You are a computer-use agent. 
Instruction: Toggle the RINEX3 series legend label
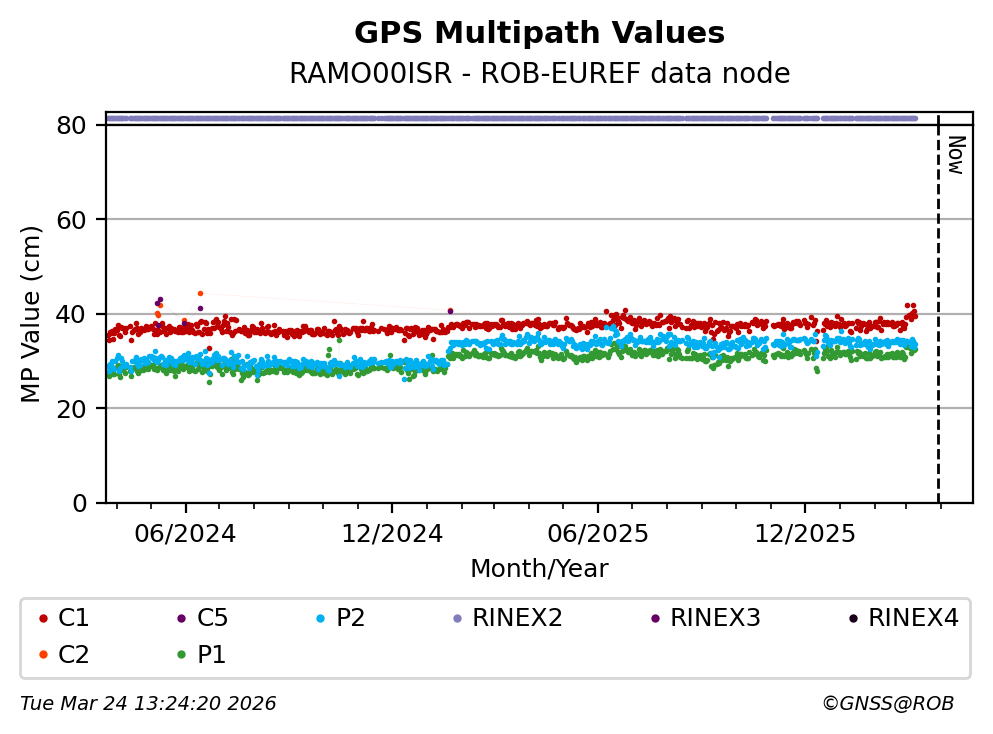pyautogui.click(x=715, y=618)
